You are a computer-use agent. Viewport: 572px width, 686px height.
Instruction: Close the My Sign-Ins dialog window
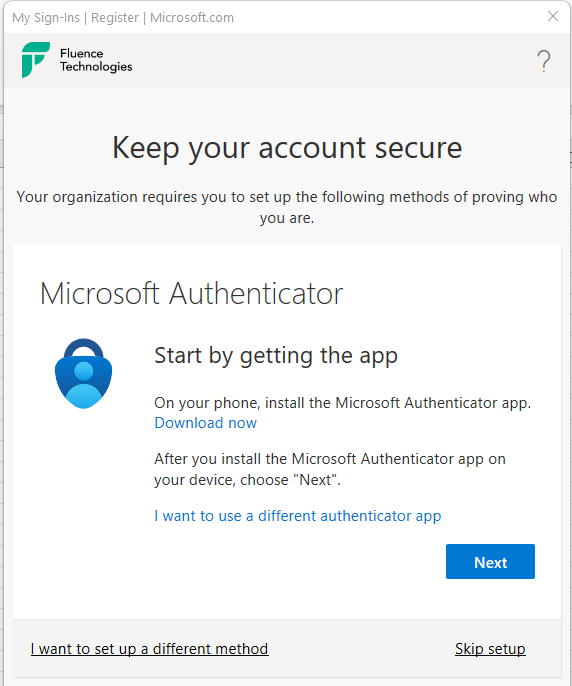[553, 17]
